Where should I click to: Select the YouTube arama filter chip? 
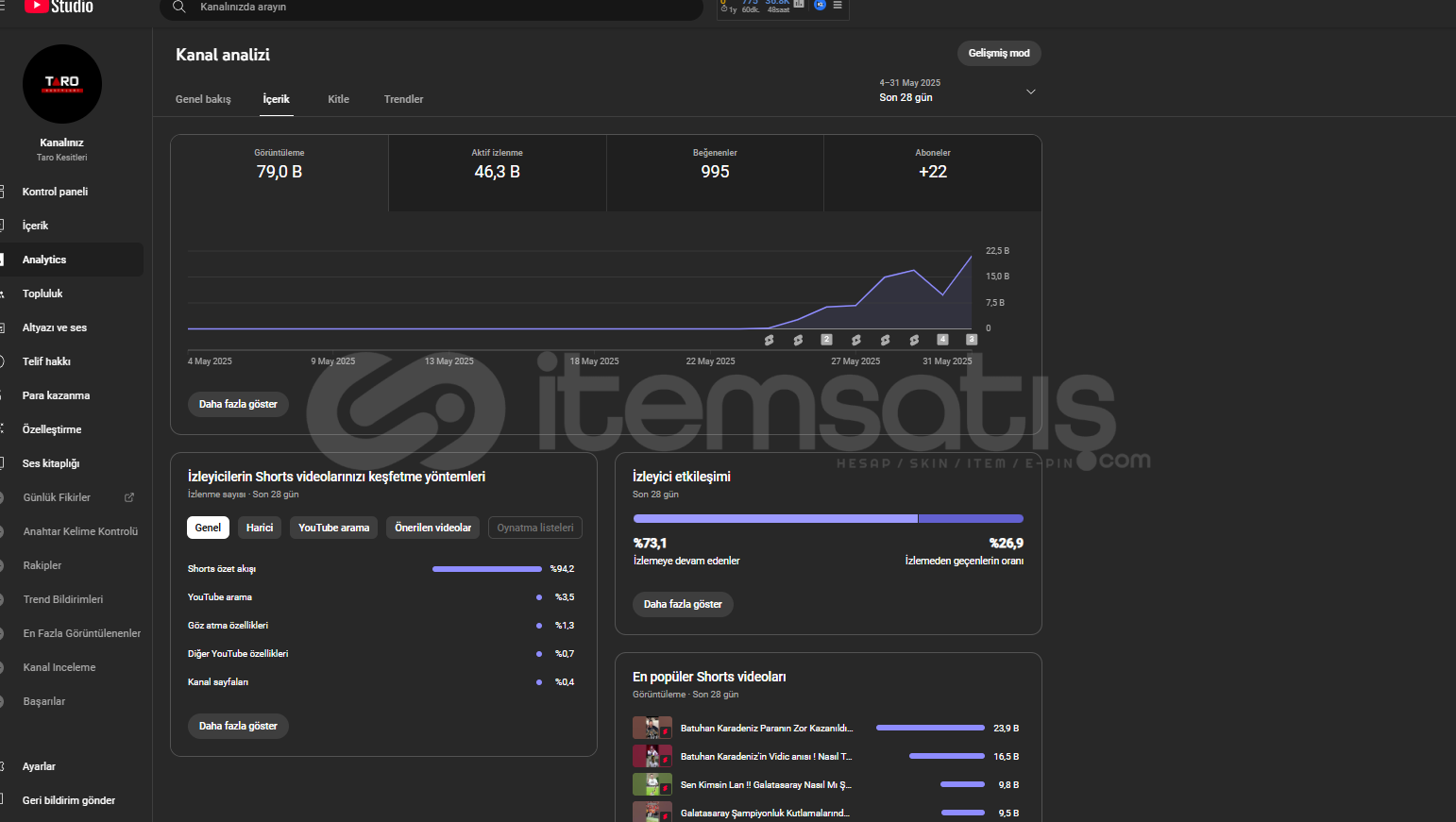pyautogui.click(x=334, y=528)
